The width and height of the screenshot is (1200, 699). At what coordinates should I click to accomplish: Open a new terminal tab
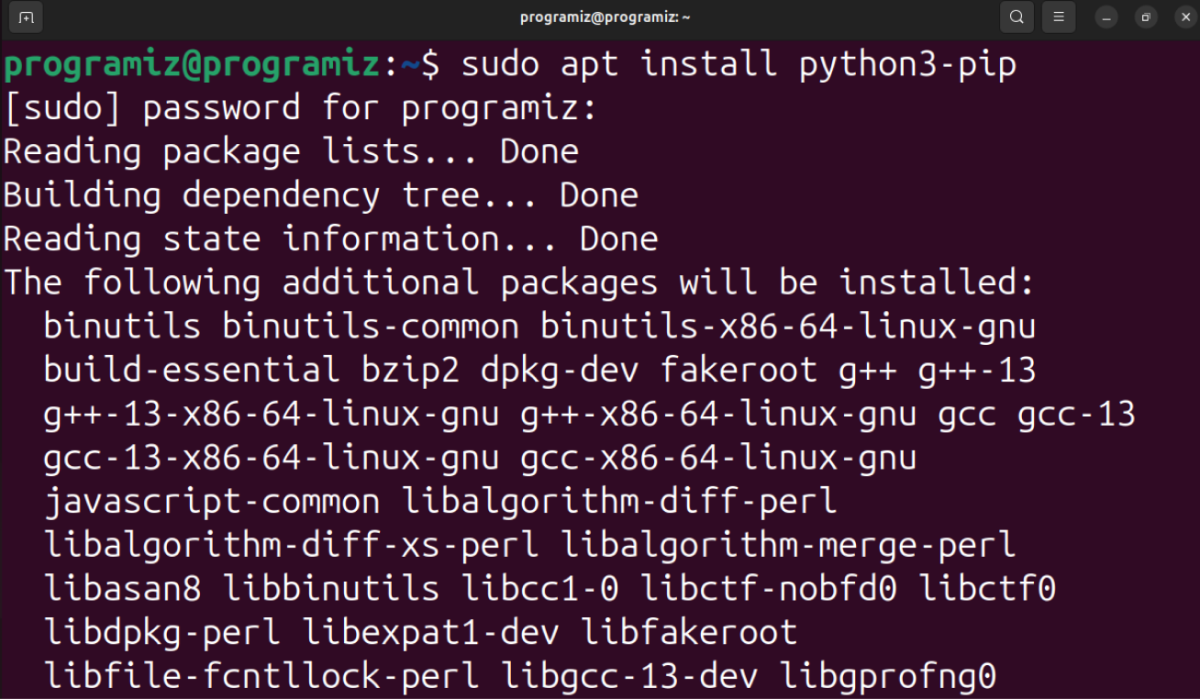[25, 17]
